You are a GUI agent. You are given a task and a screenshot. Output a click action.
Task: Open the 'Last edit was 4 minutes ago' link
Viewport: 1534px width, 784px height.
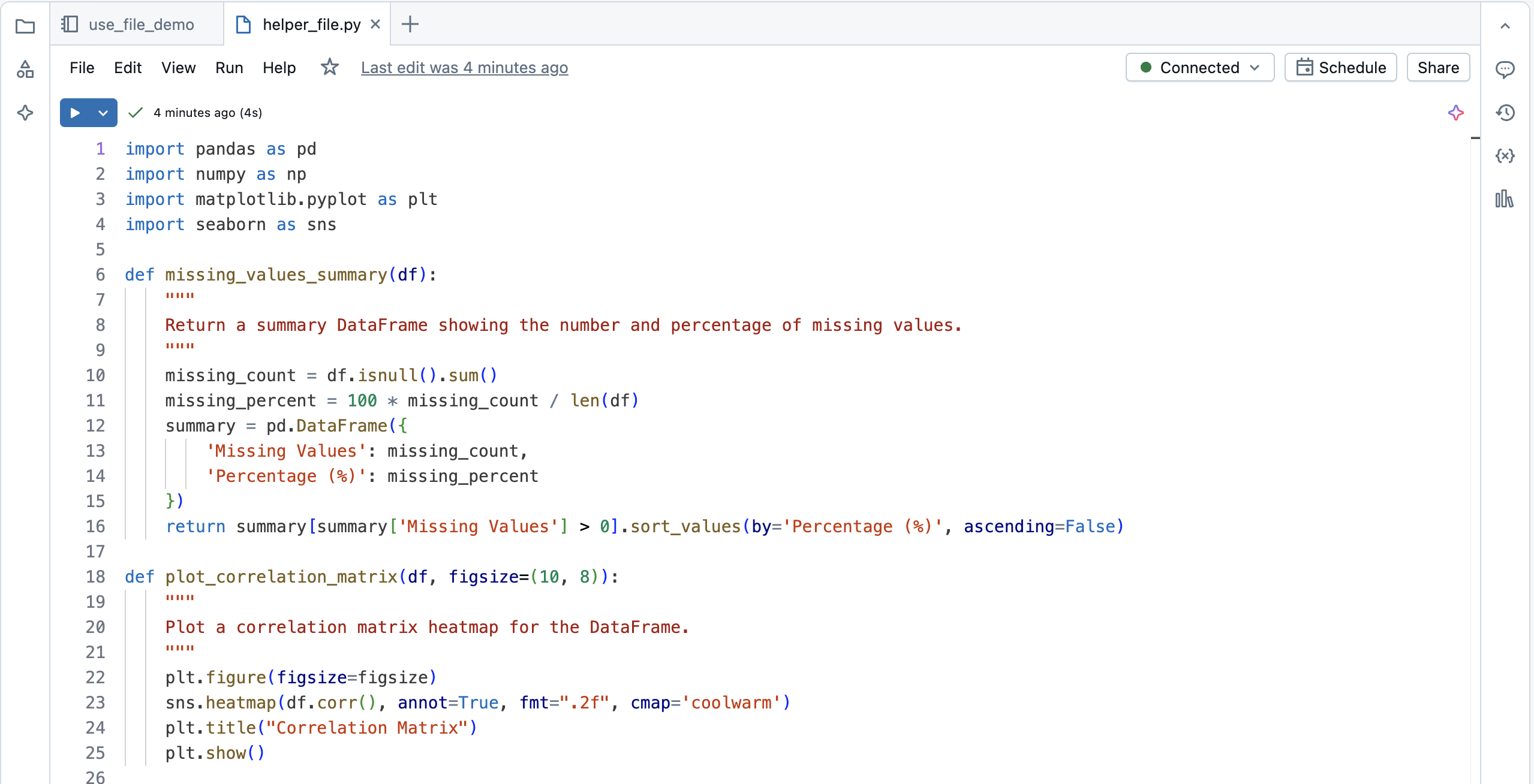(x=464, y=68)
